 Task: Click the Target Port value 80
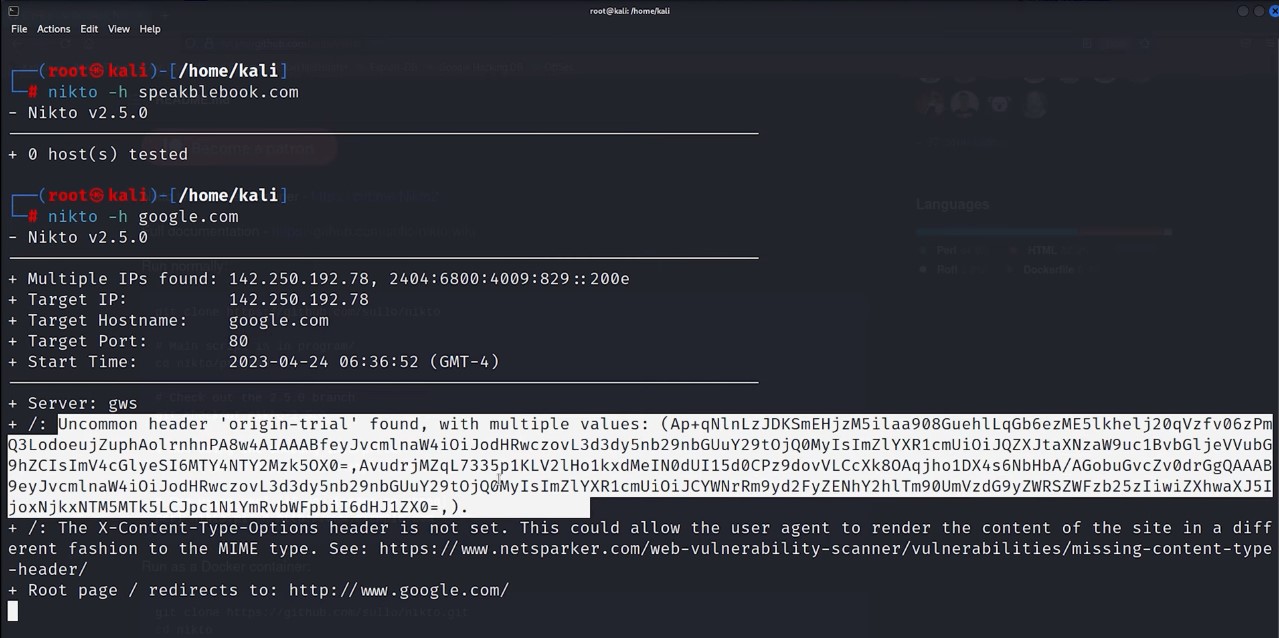pos(238,341)
